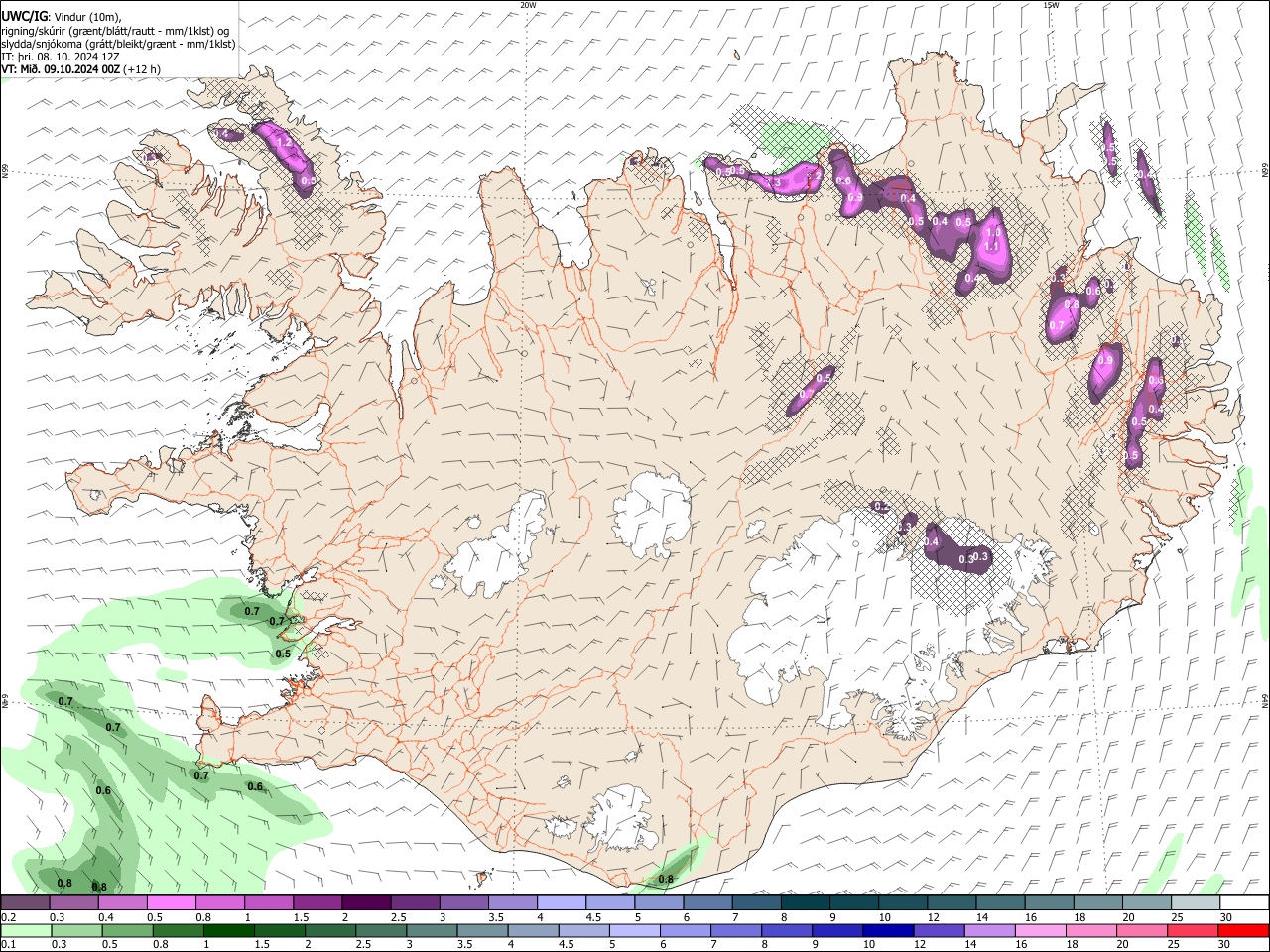Click the 'rigning/skúrir' legend description line
The image size is (1270, 952).
click(x=115, y=31)
